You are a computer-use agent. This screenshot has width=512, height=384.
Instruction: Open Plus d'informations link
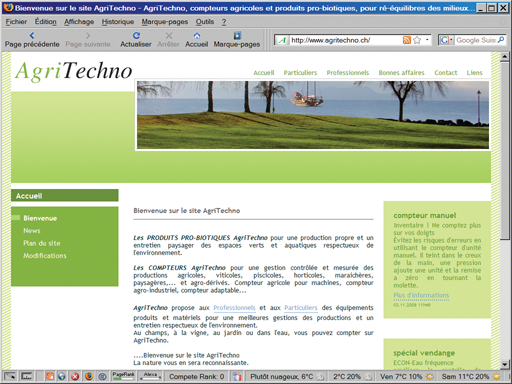click(x=421, y=295)
